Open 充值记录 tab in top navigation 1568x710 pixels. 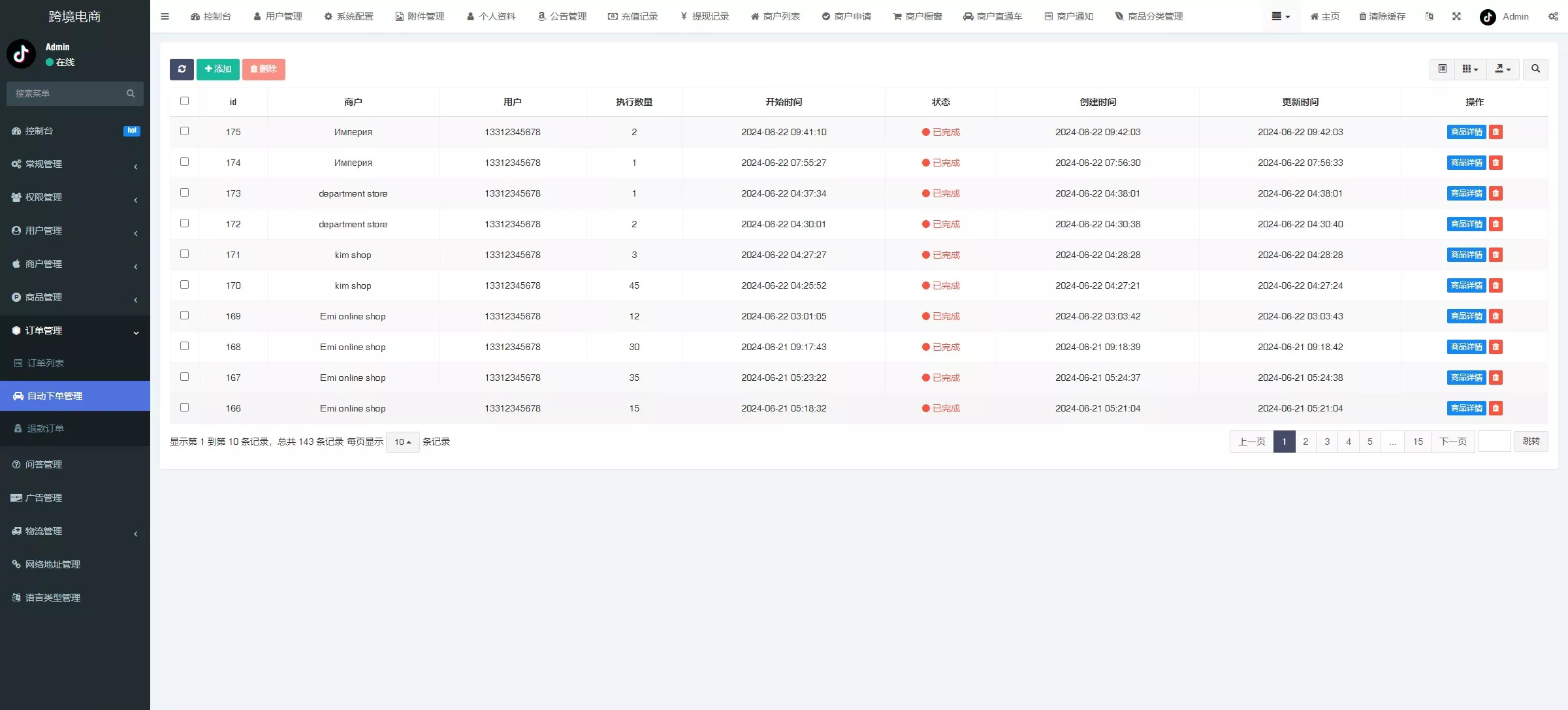coord(632,16)
